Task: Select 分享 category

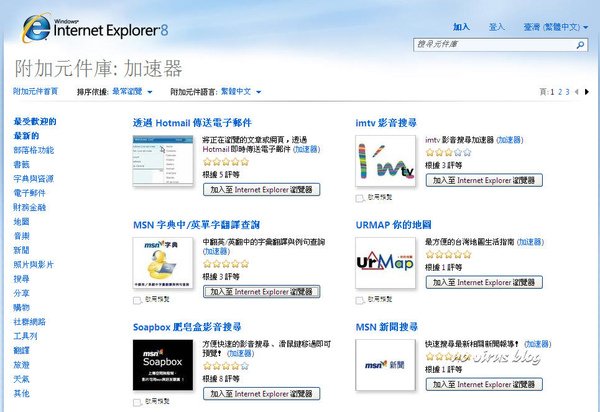Action: tap(21, 293)
